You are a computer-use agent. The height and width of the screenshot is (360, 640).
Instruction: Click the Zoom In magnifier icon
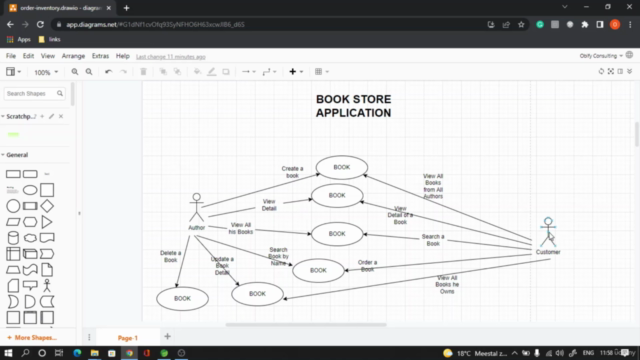[x=75, y=72]
